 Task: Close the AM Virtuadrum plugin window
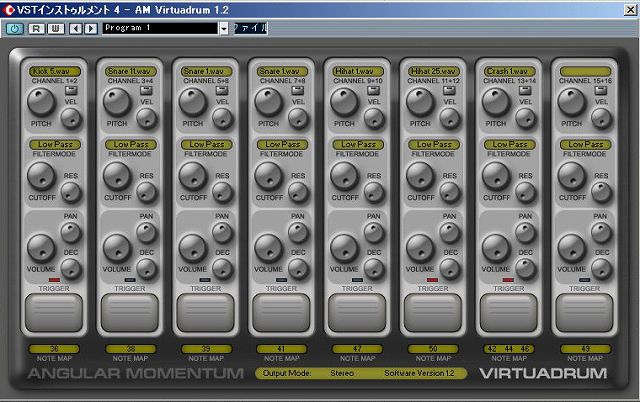(631, 9)
